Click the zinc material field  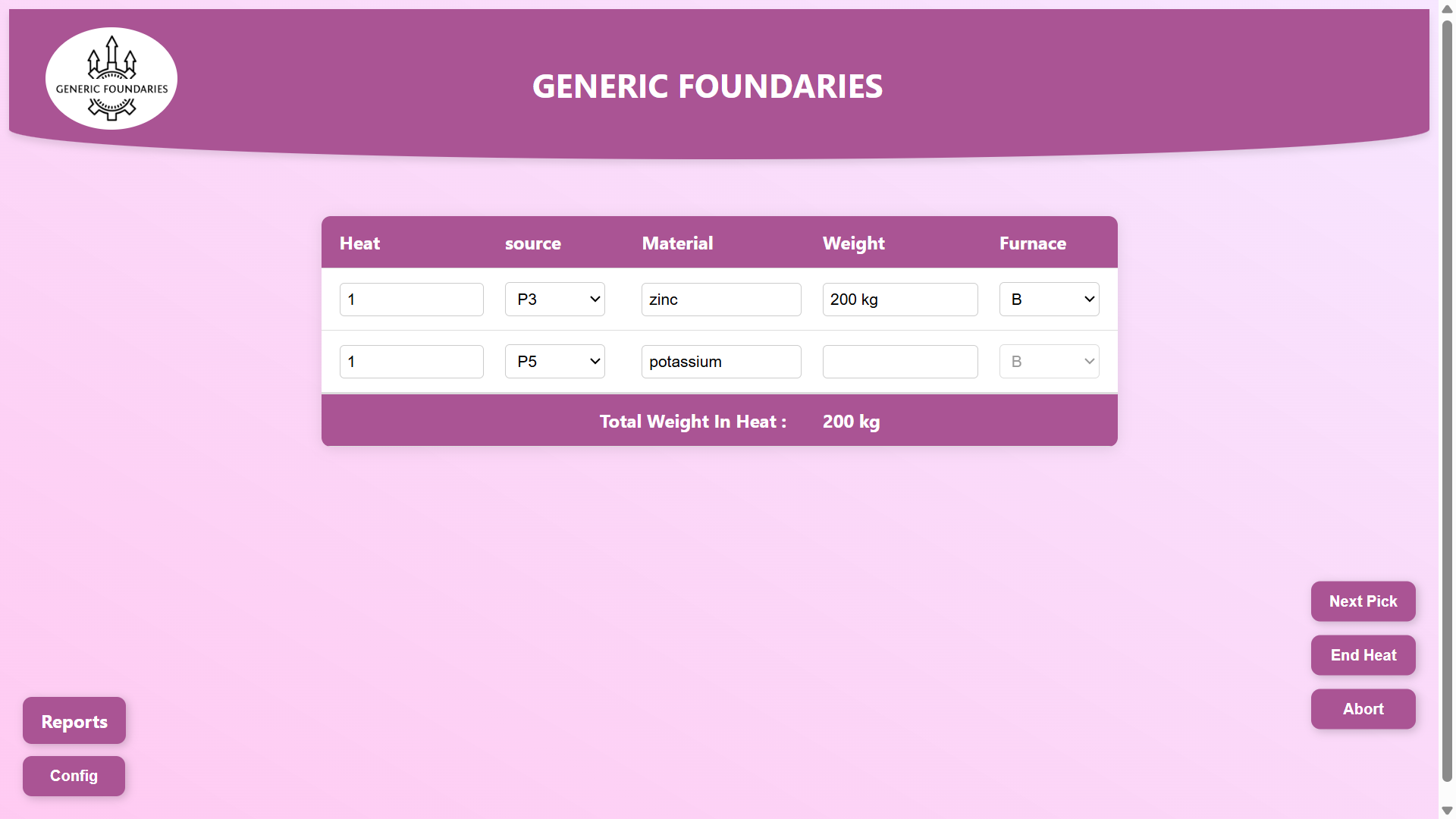coord(721,300)
